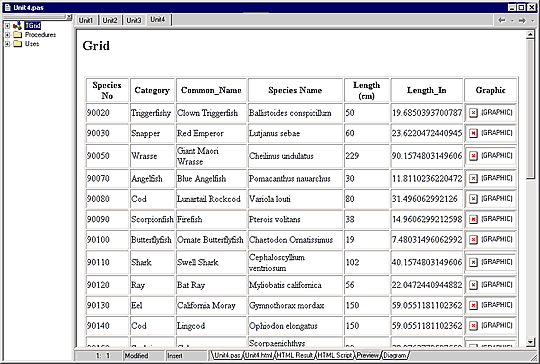Expand the TGrid tree node
Image resolution: width=540 pixels, height=364 pixels.
tap(7, 26)
